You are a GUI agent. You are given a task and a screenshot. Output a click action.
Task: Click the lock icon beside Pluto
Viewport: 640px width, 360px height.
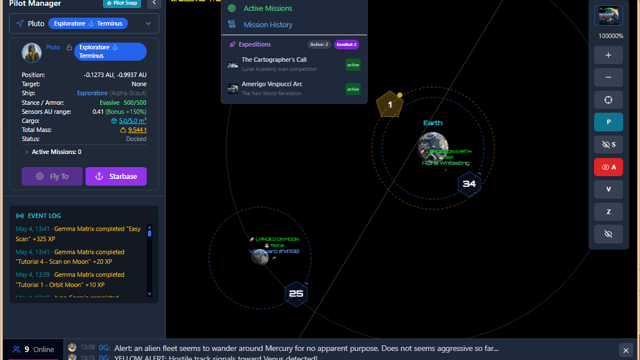tap(69, 48)
